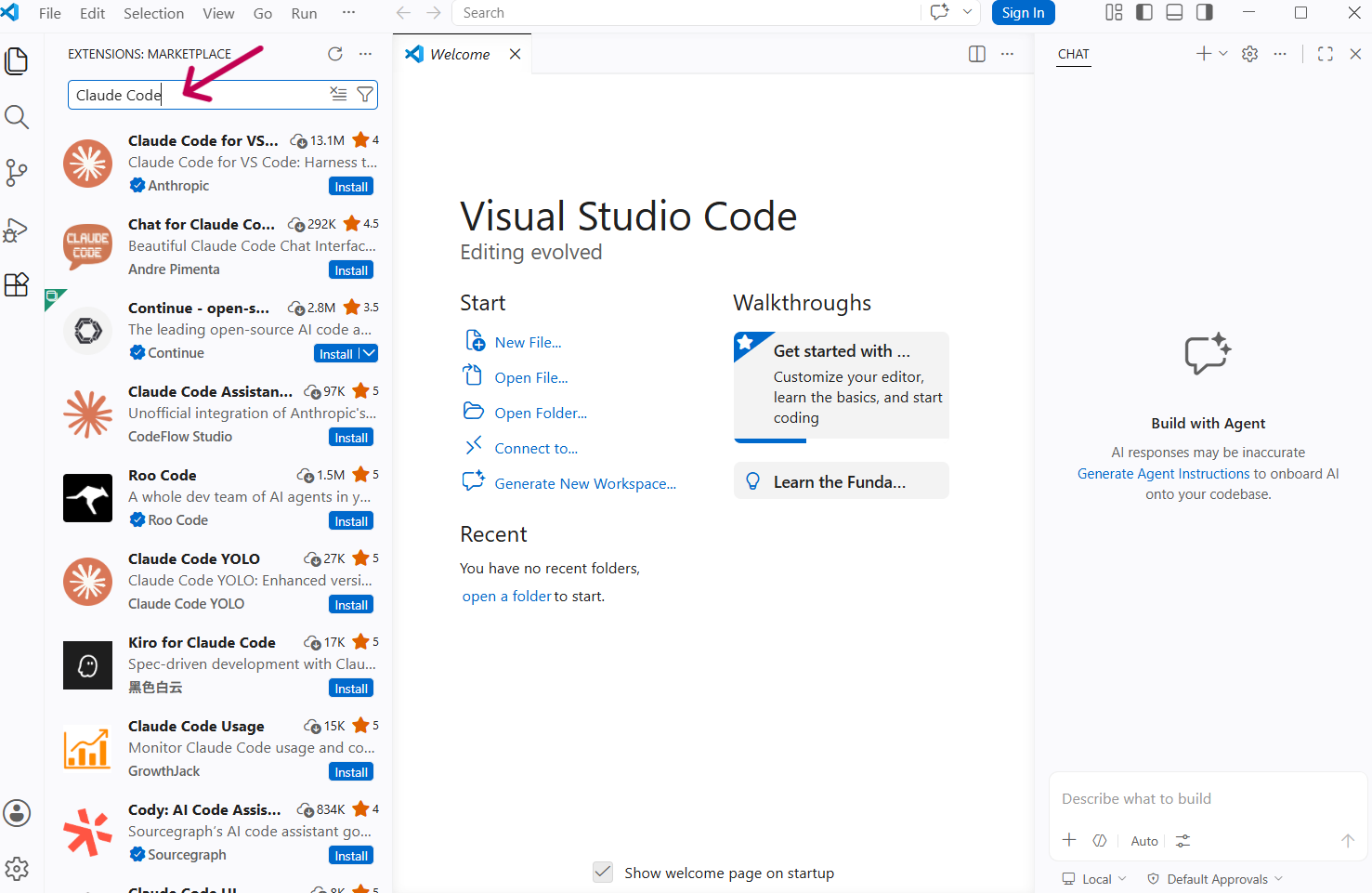This screenshot has width=1372, height=893.
Task: Open the Edit menu
Action: (93, 13)
